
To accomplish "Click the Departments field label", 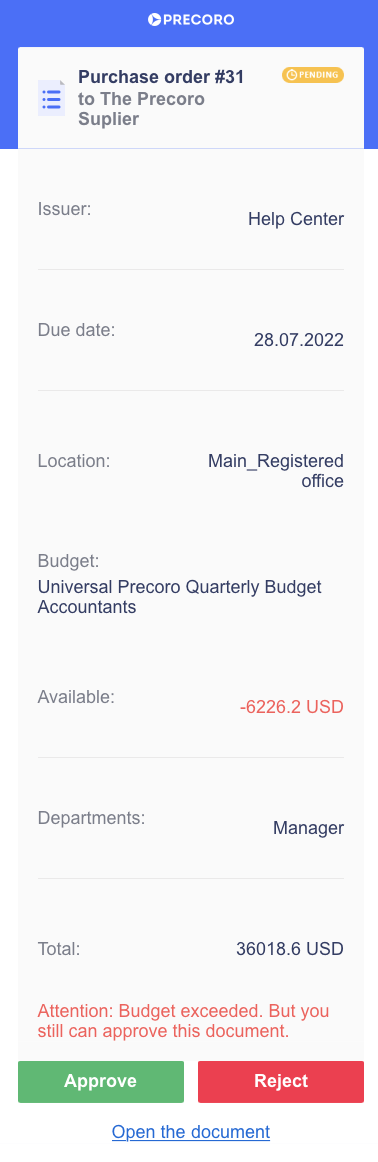I will point(91,818).
